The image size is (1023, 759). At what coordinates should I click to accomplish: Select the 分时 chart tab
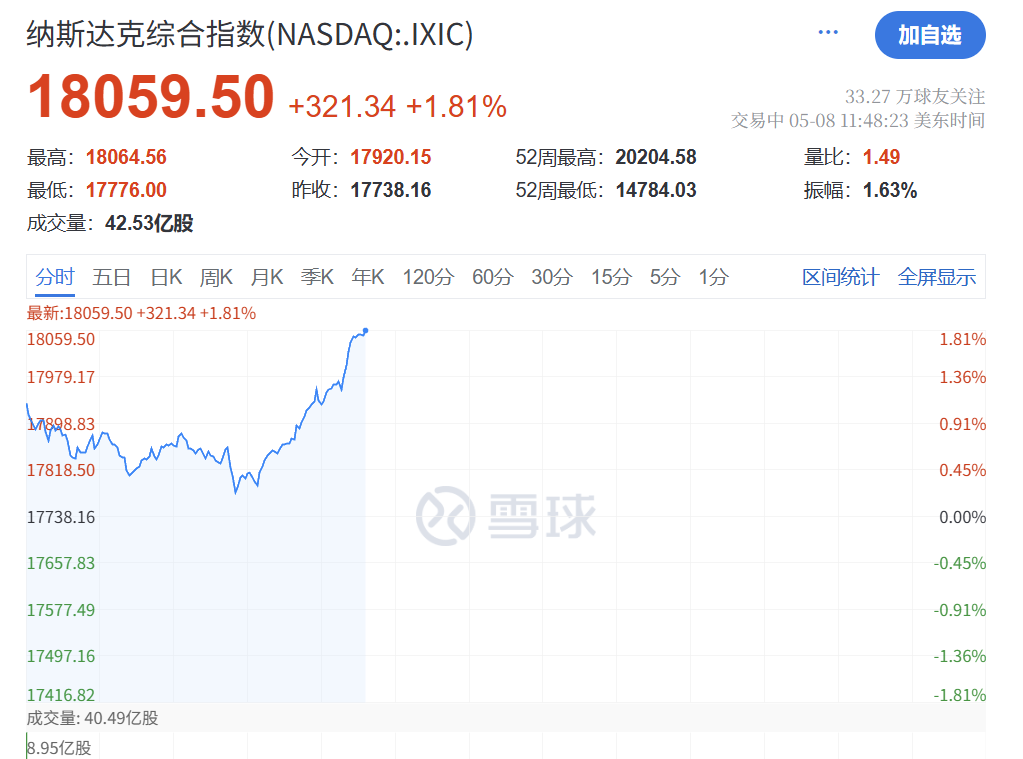55,277
